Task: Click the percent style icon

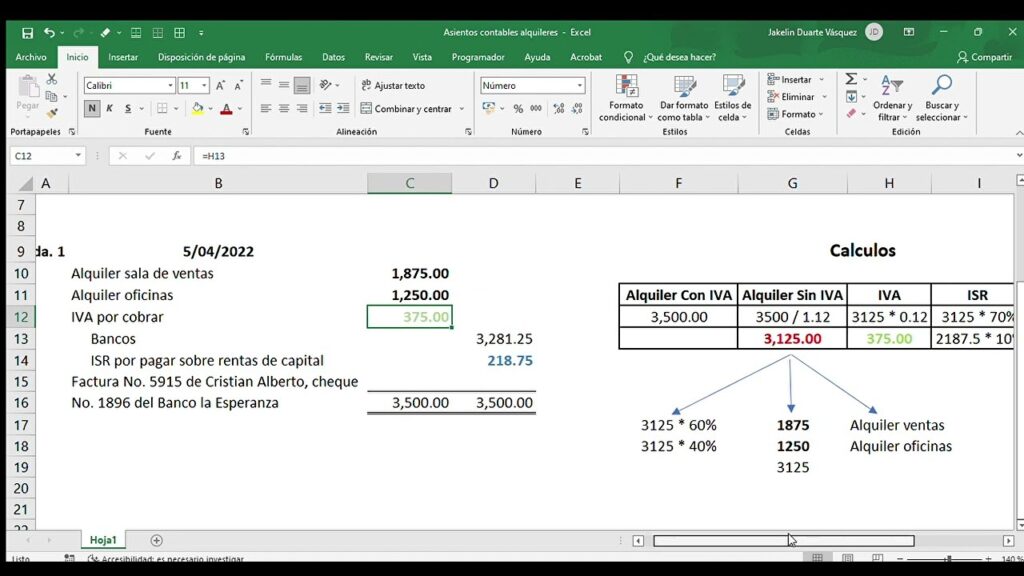Action: [518, 108]
